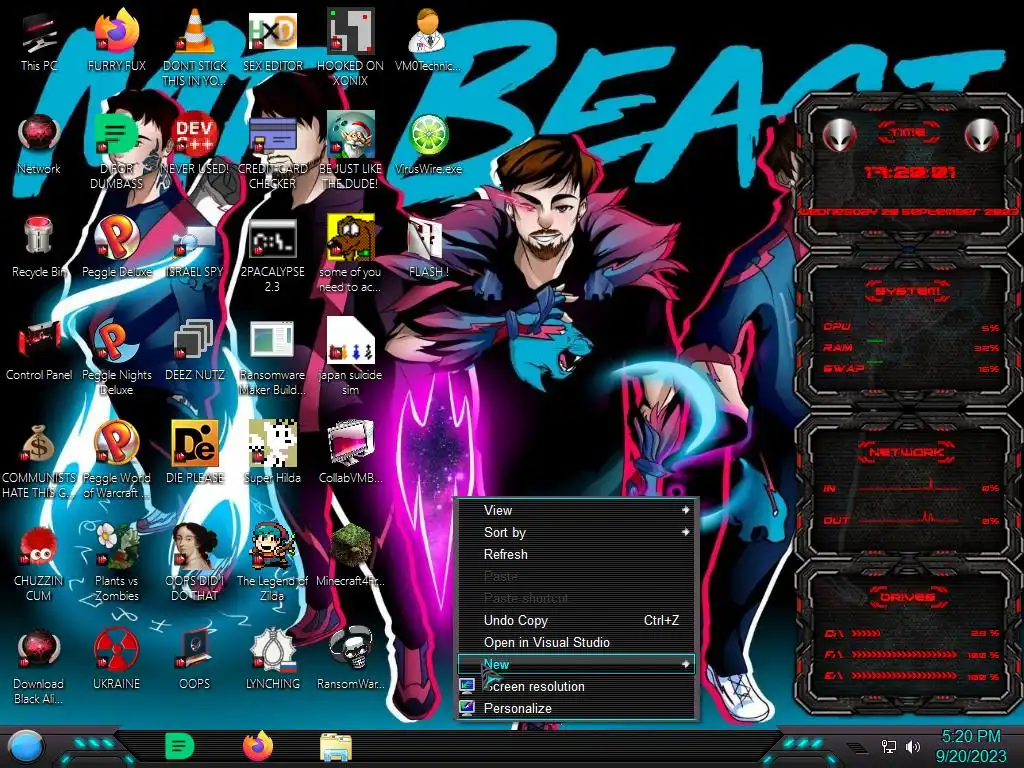Expand the Sort by submenu arrow

pyautogui.click(x=685, y=532)
